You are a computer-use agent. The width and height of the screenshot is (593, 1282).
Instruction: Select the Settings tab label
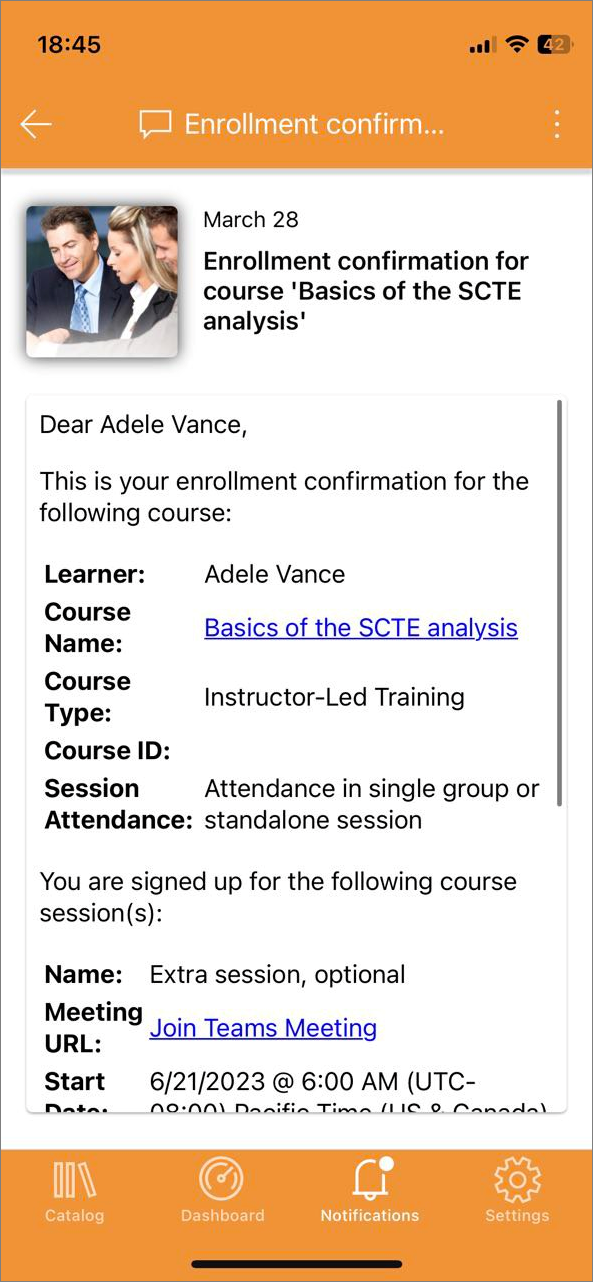pos(517,1216)
